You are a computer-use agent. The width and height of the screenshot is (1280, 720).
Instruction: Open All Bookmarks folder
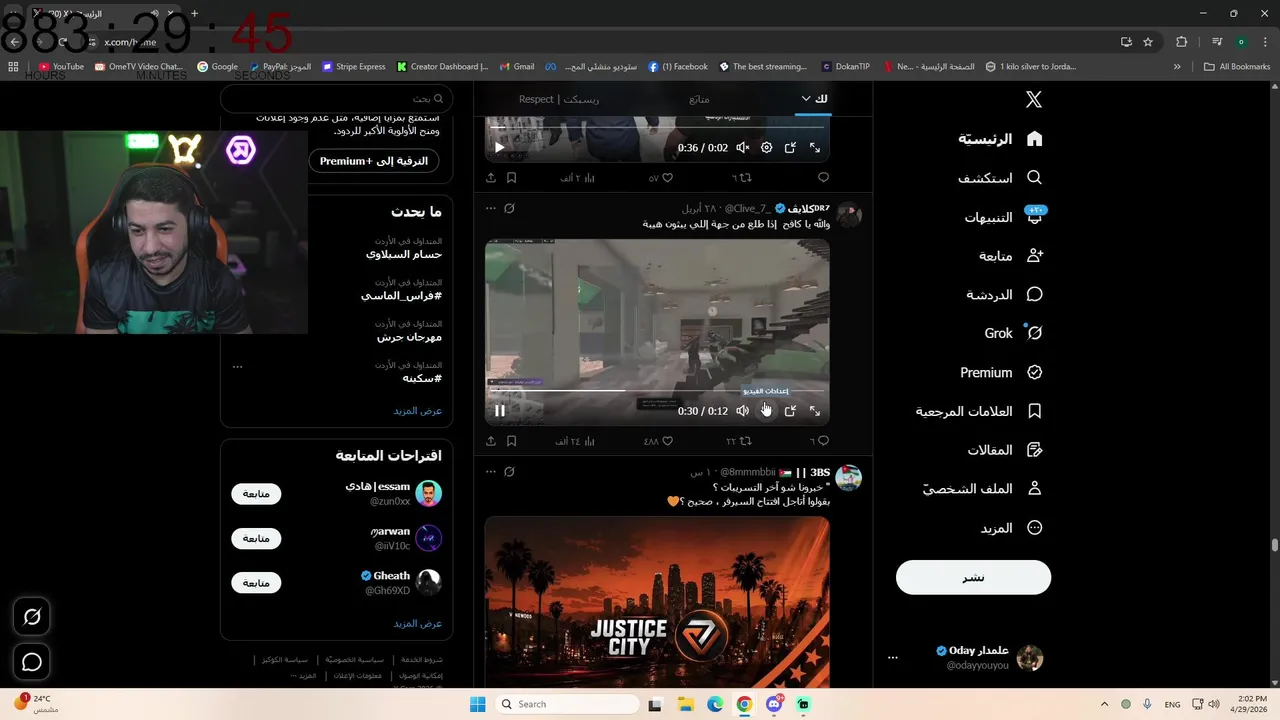(x=1237, y=67)
